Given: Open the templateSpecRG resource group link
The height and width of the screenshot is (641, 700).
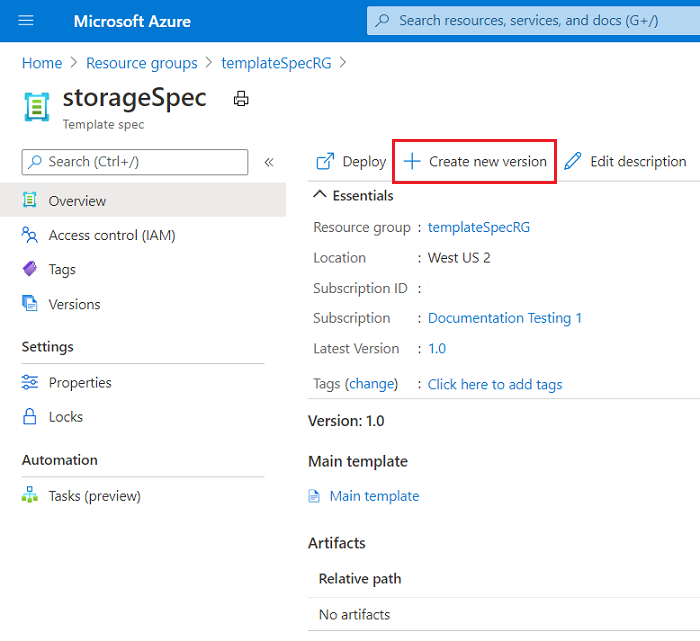Looking at the screenshot, I should (x=479, y=227).
